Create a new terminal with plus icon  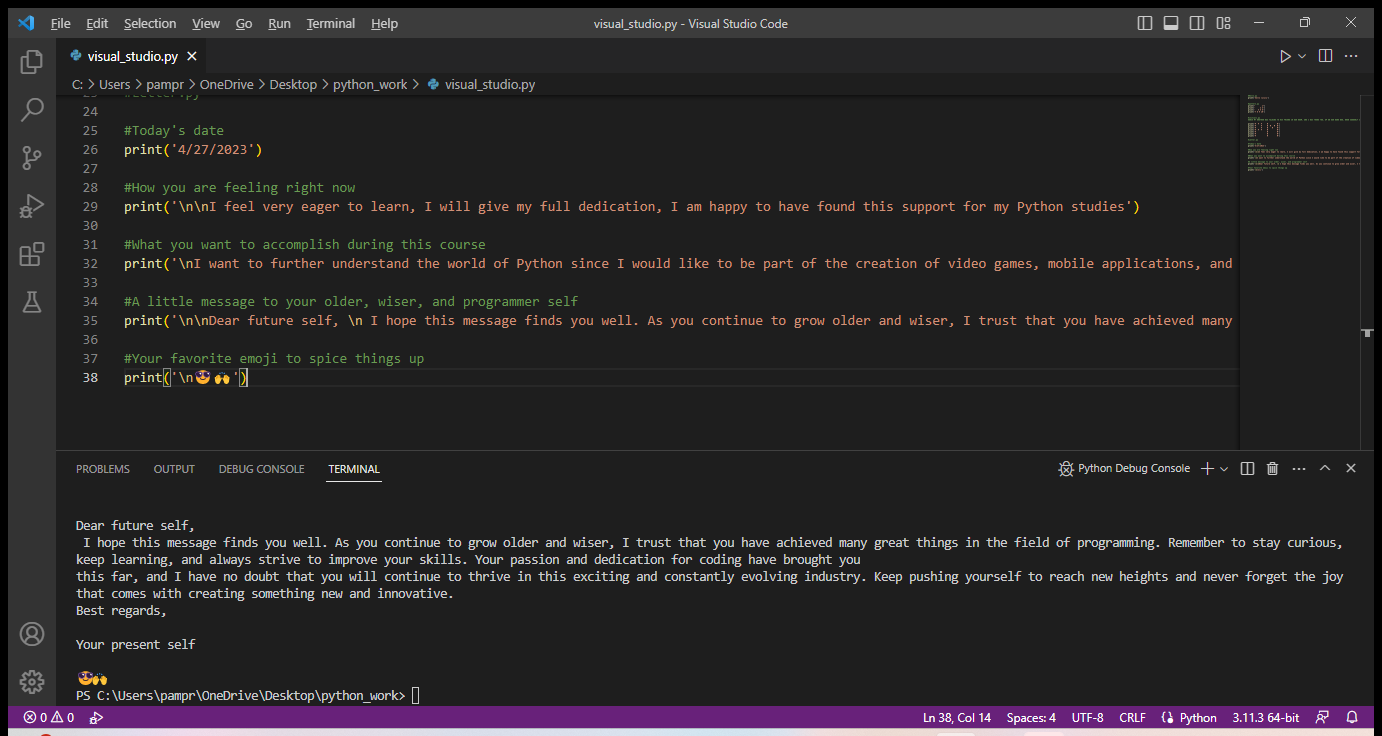tap(1207, 468)
